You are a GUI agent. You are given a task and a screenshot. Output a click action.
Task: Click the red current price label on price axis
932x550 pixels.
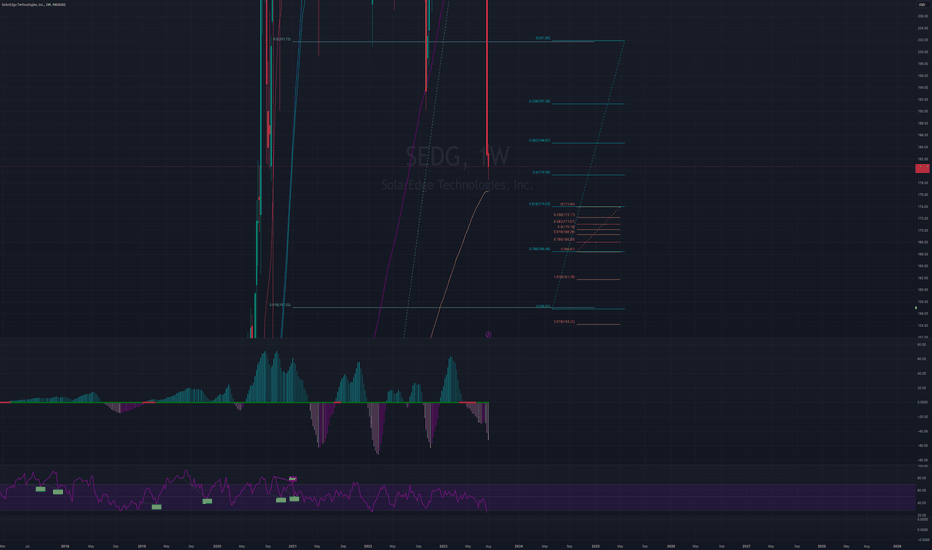[x=922, y=168]
